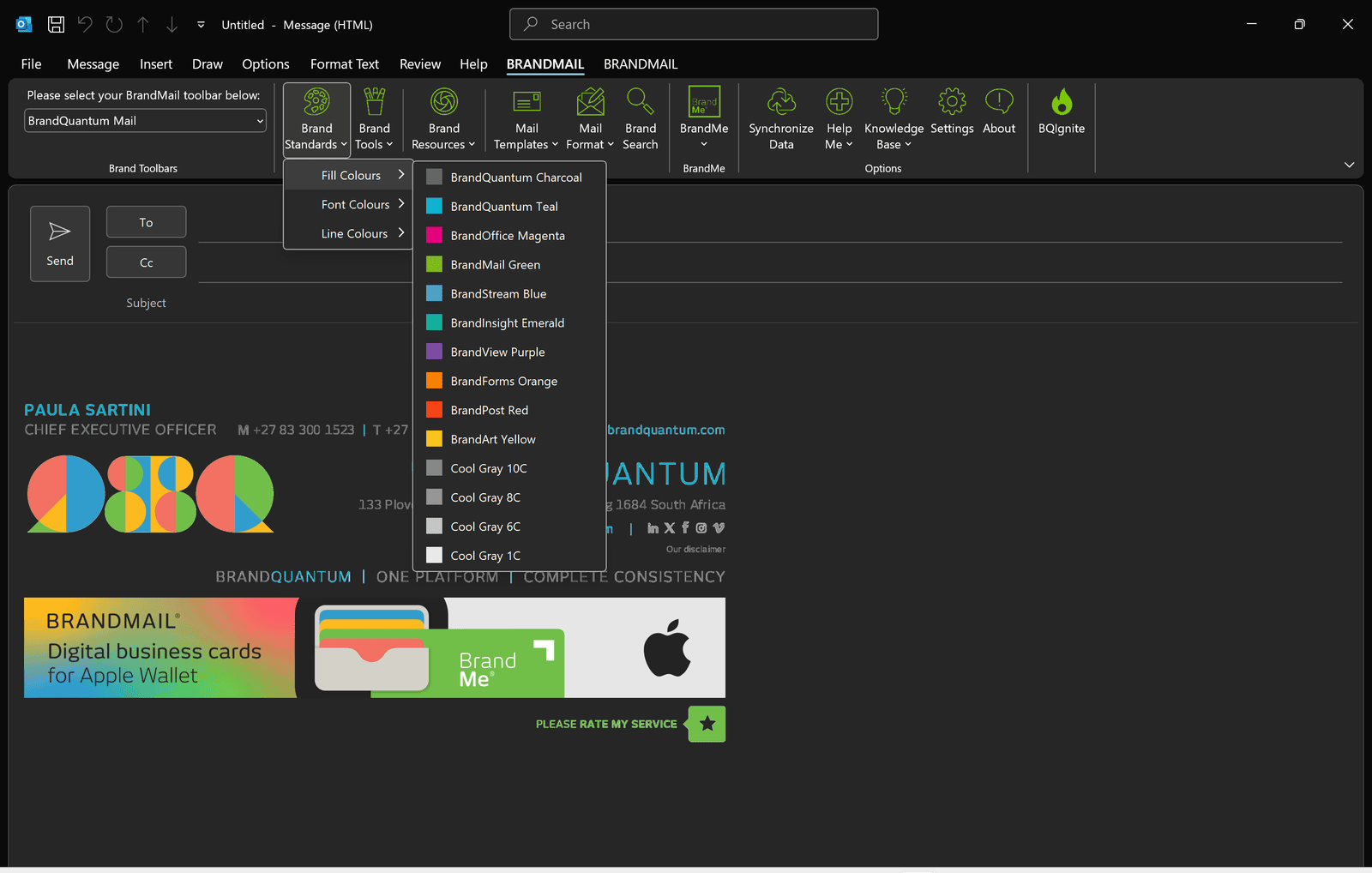Switch to the Message tab

point(93,64)
